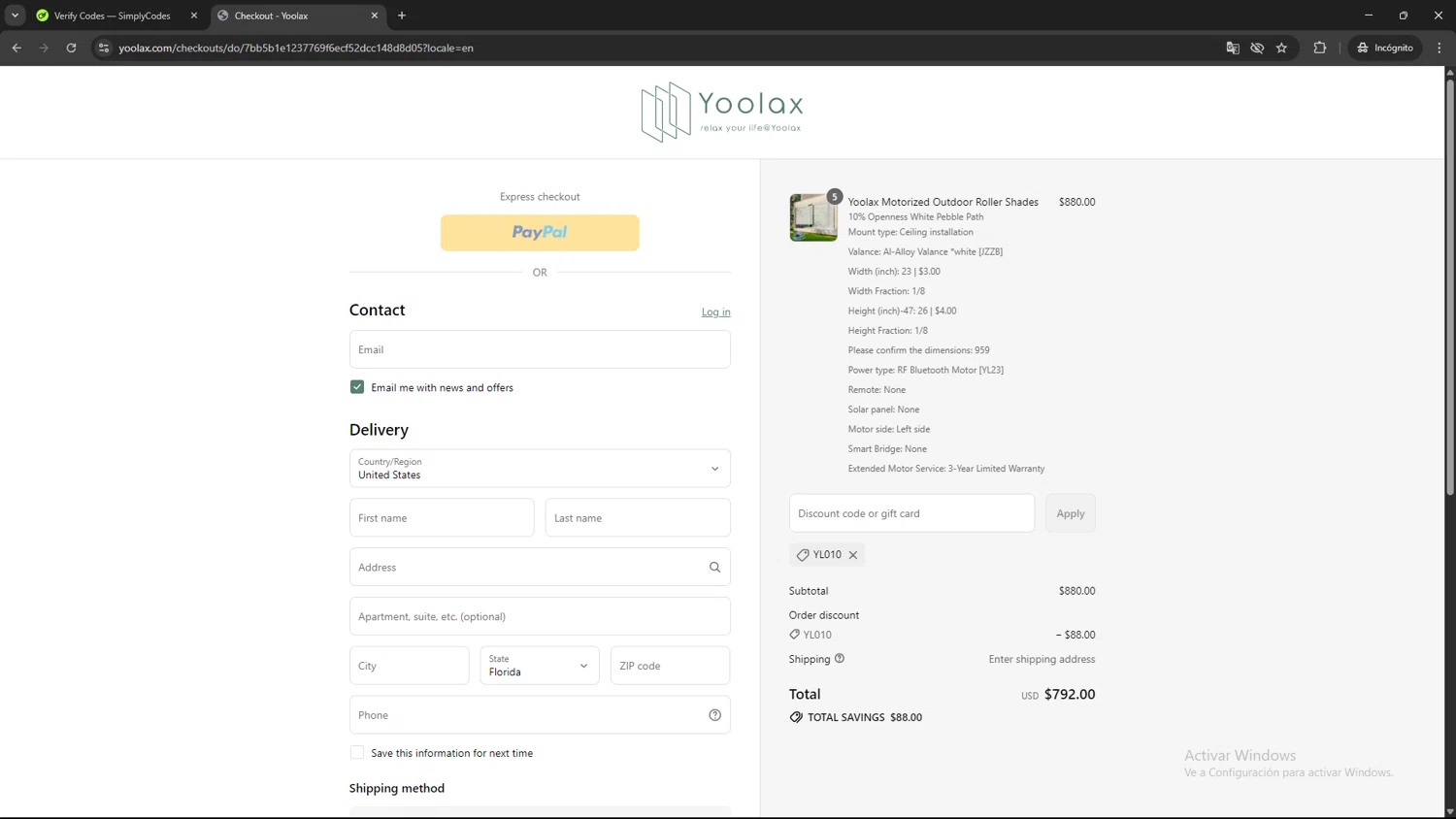1456x819 pixels.
Task: Click the Extended Motor Service warranty line
Action: [x=945, y=469]
